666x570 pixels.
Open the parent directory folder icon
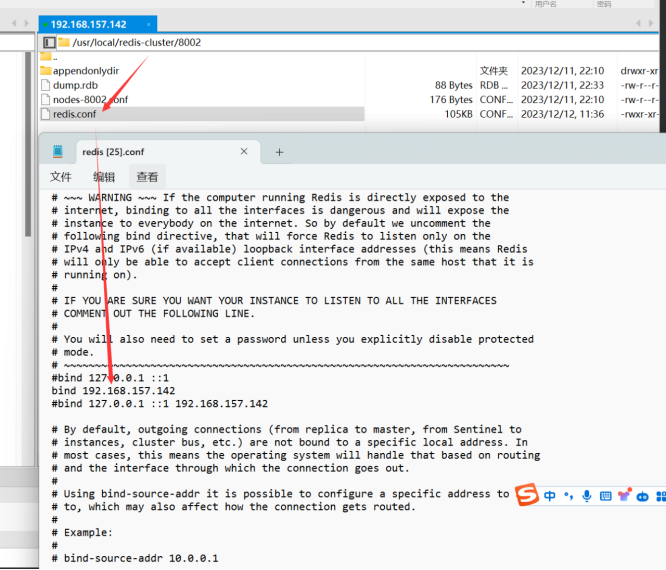46,56
